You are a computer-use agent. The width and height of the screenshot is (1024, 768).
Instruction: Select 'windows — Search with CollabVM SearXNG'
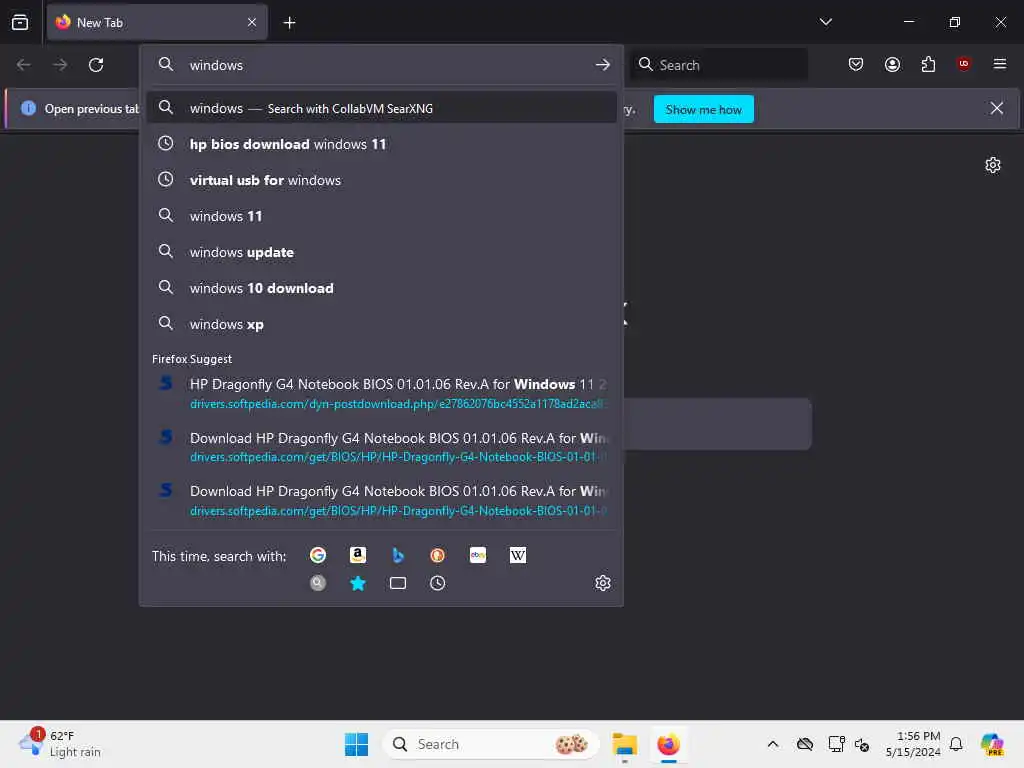(x=381, y=108)
